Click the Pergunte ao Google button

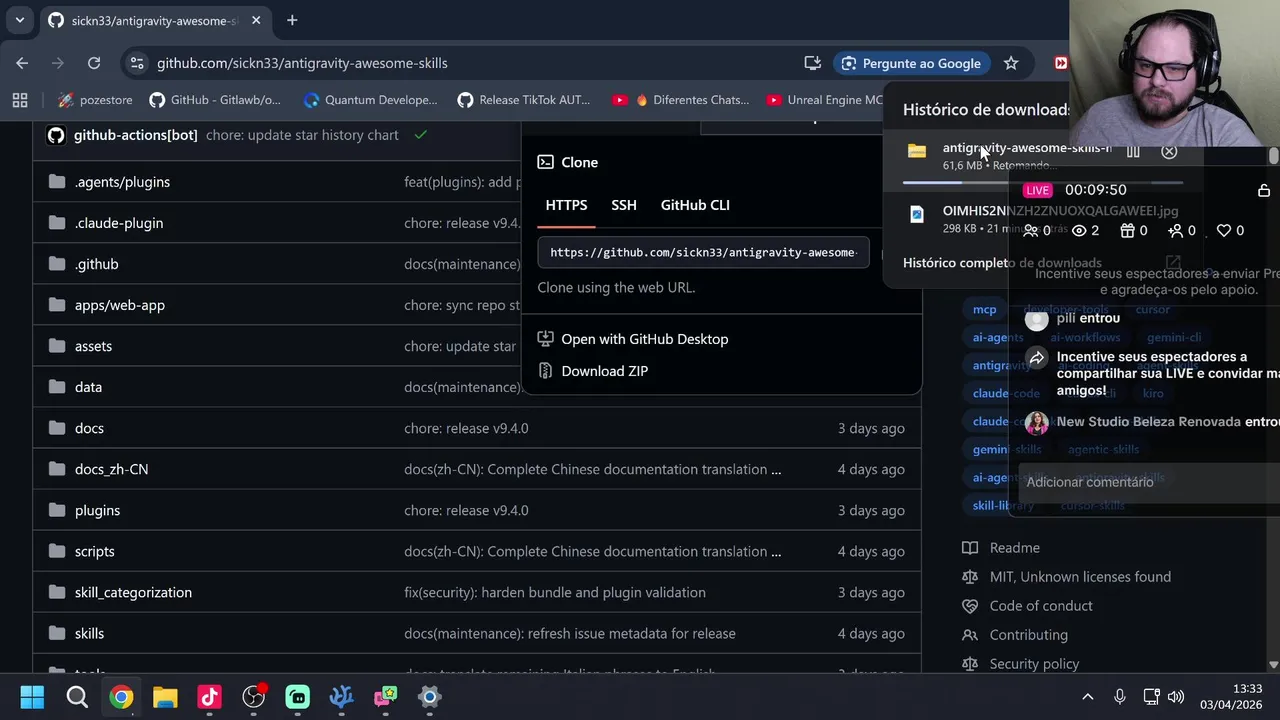[911, 63]
